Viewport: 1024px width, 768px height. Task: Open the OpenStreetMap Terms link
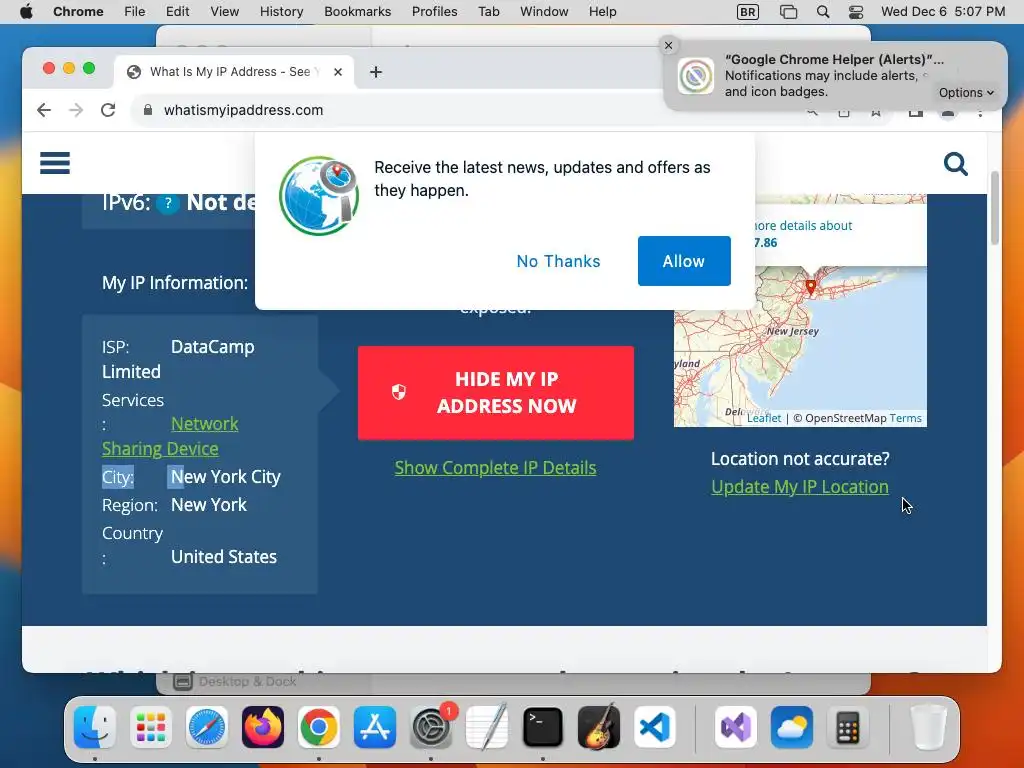(x=905, y=418)
